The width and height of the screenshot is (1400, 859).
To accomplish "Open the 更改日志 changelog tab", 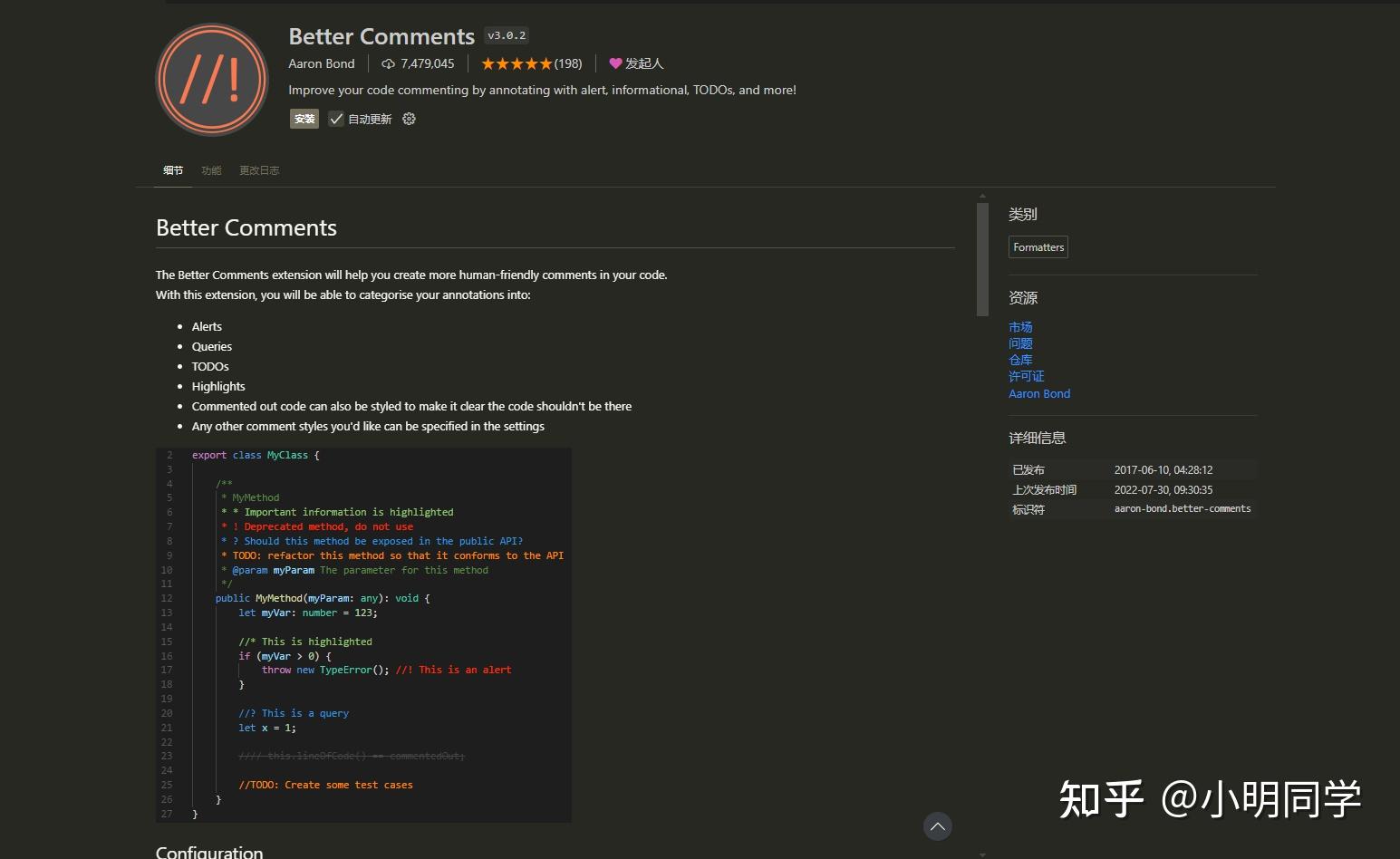I will tap(259, 170).
